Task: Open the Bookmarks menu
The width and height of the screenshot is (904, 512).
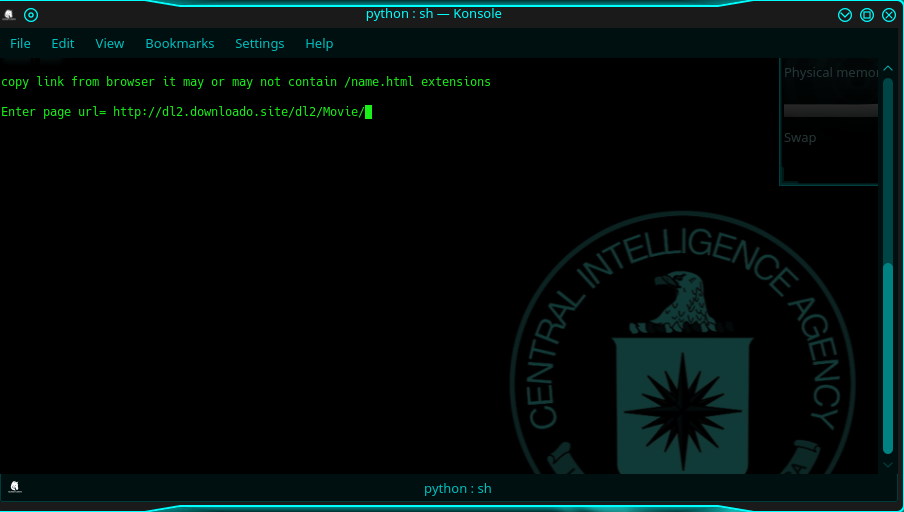Action: (179, 44)
